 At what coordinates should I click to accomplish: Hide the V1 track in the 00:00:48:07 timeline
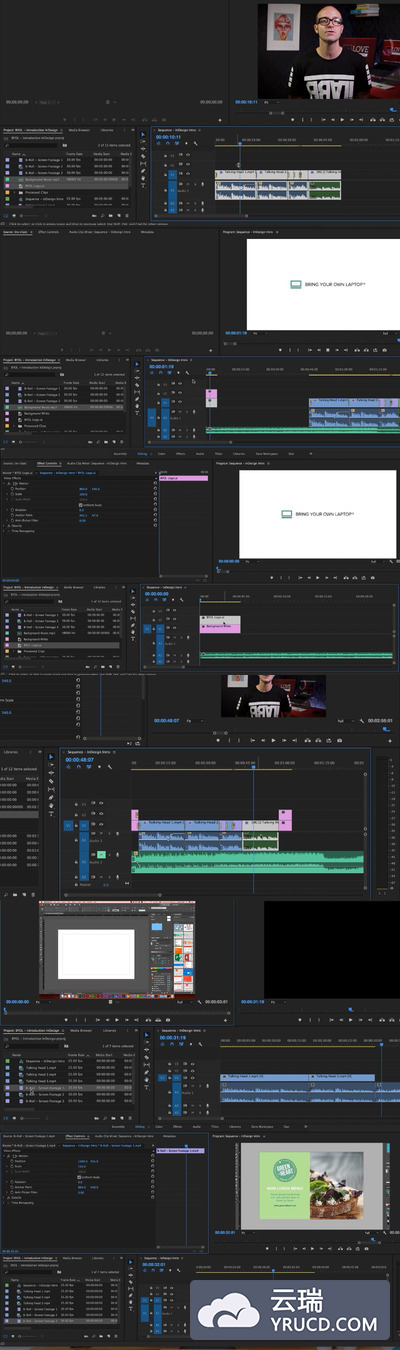coord(101,824)
